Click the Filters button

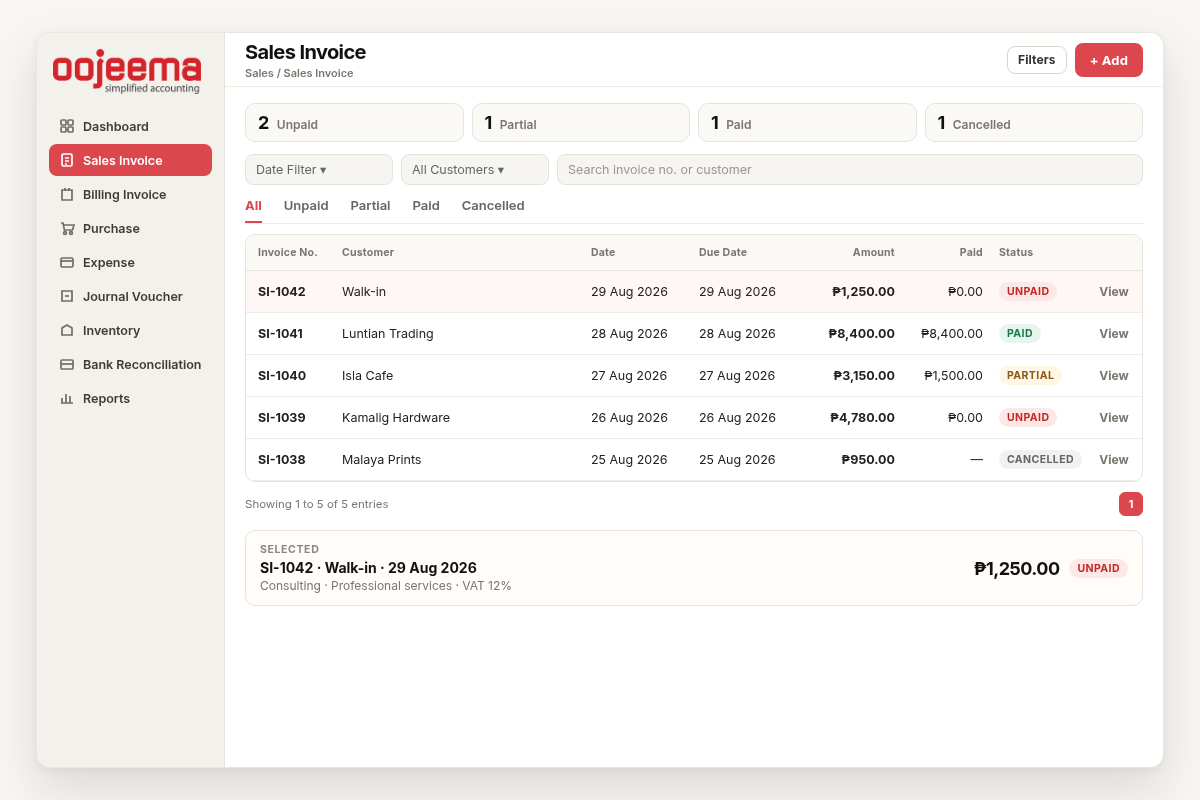[1037, 60]
